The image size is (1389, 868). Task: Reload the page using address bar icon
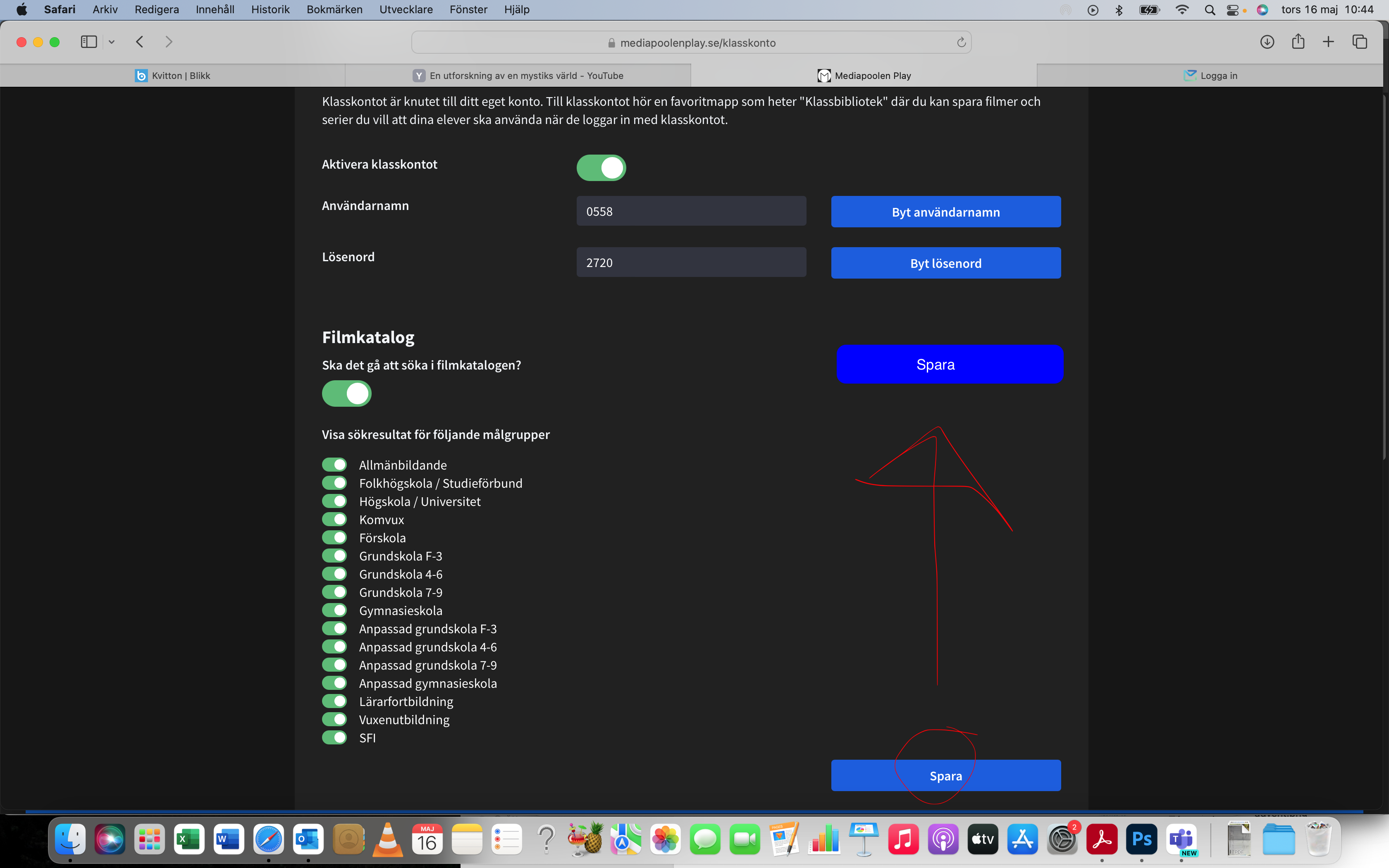[x=961, y=43]
